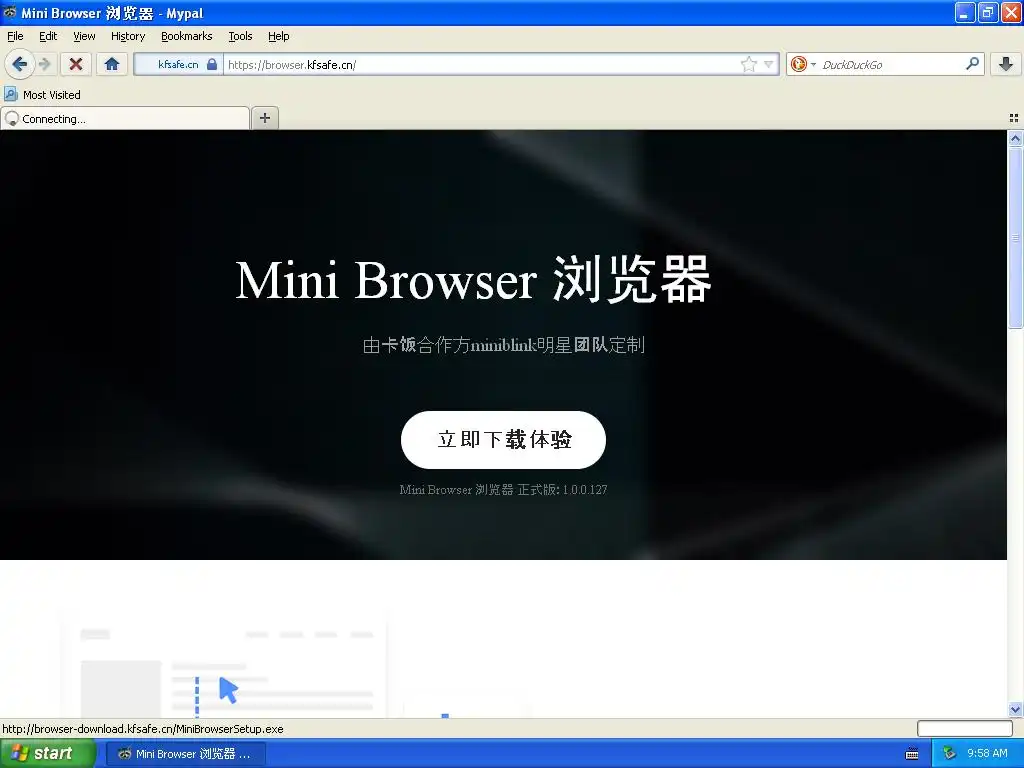
Task: Open the Most Visited bookmarks folder
Action: click(x=42, y=95)
